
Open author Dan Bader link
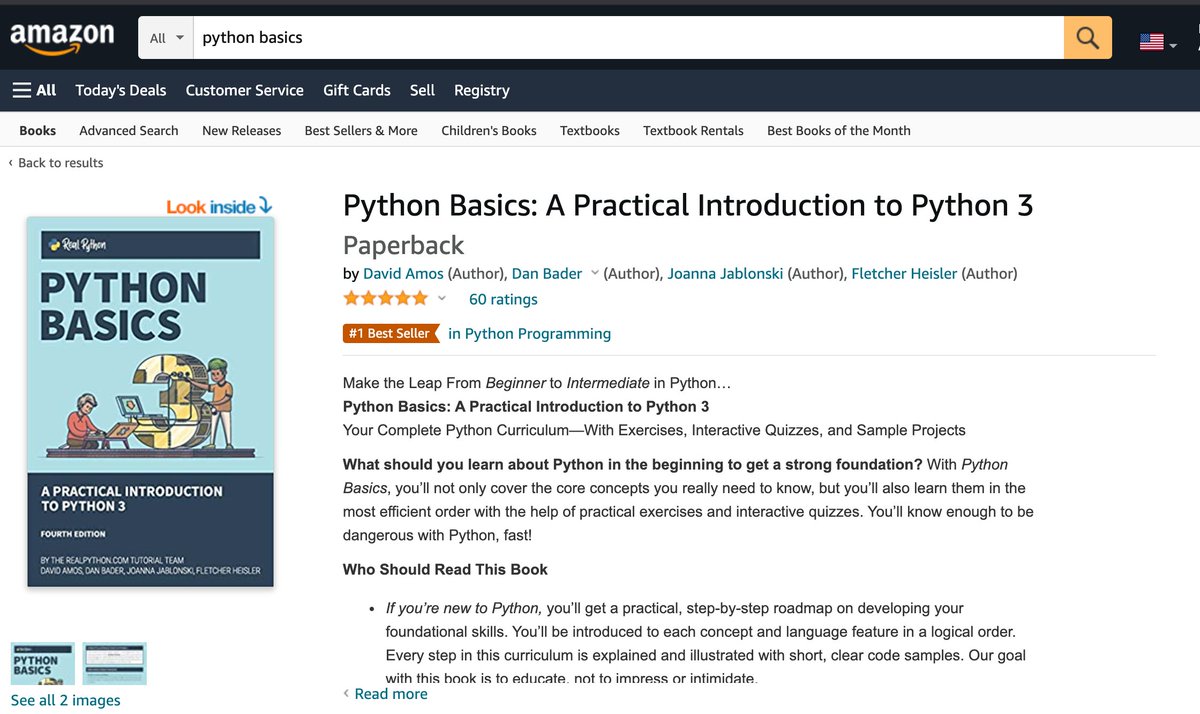point(547,273)
